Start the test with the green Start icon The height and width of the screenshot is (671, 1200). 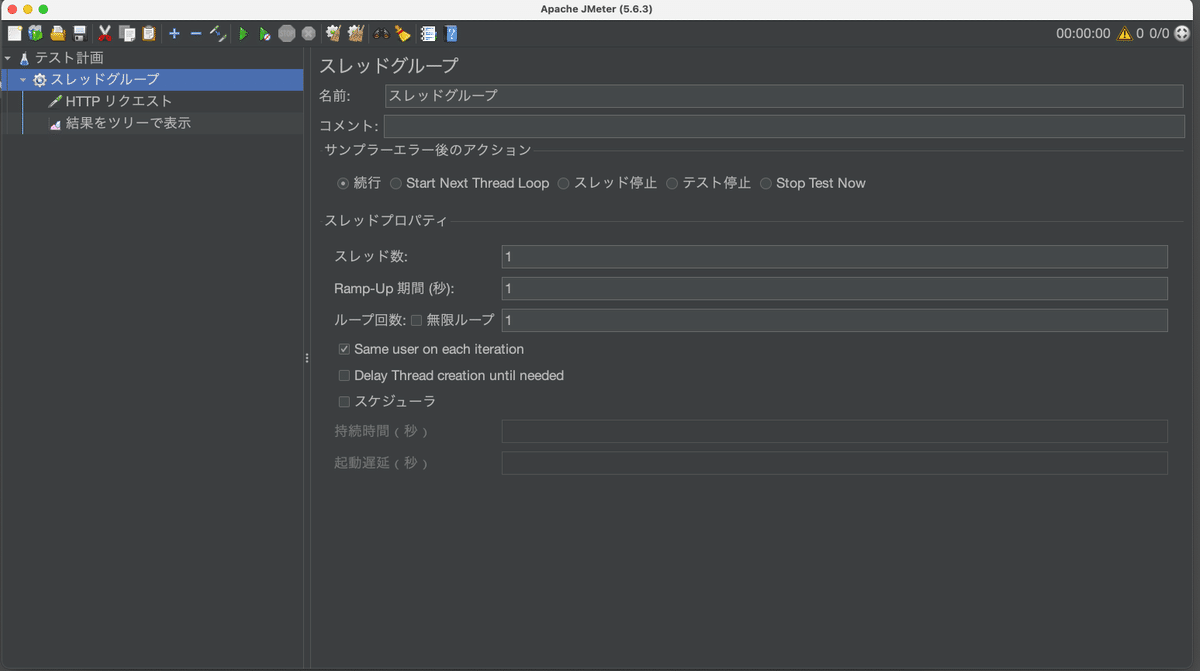pyautogui.click(x=244, y=32)
